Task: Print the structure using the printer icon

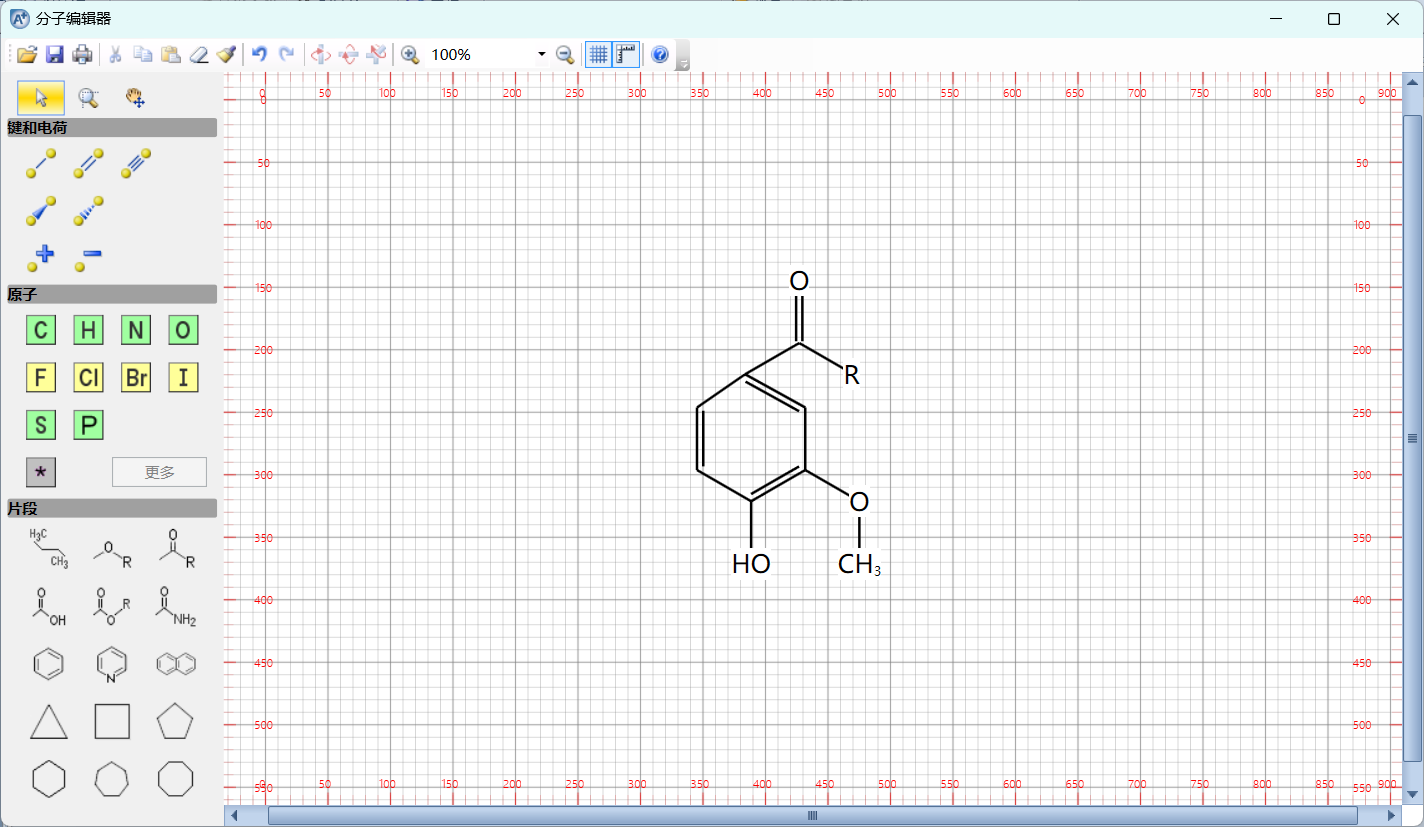Action: tap(82, 55)
